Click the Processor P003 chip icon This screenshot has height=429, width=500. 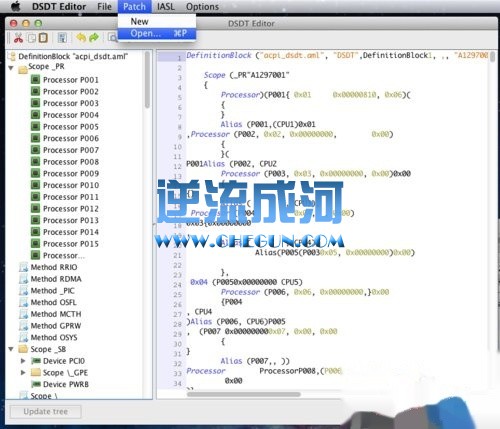[35, 103]
